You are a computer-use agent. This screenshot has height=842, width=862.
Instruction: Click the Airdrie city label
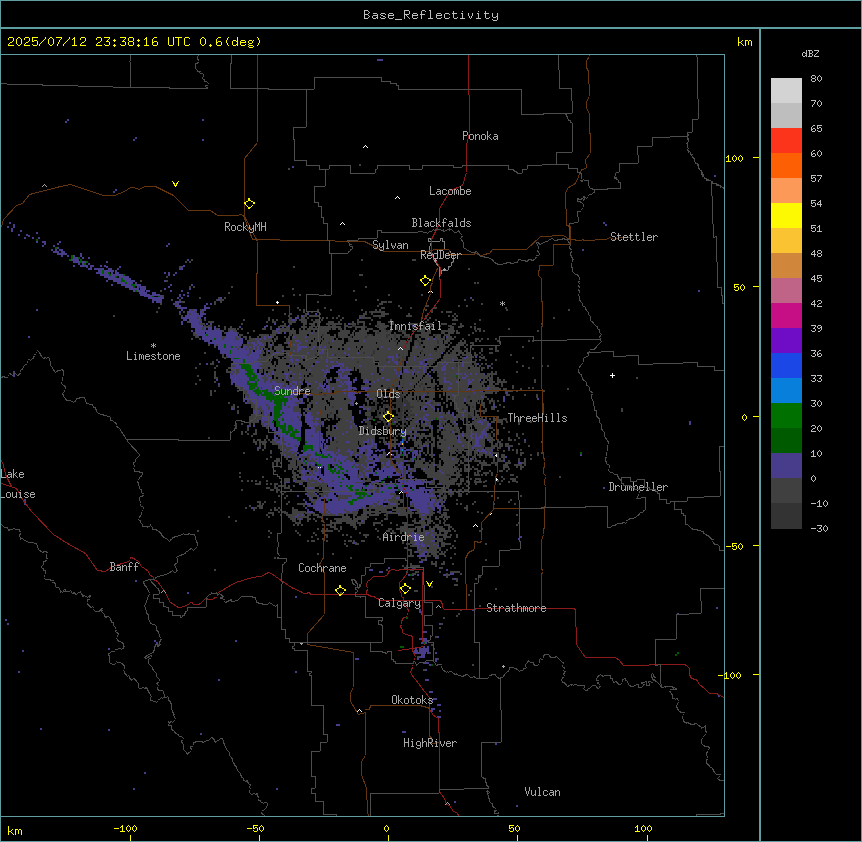[404, 537]
